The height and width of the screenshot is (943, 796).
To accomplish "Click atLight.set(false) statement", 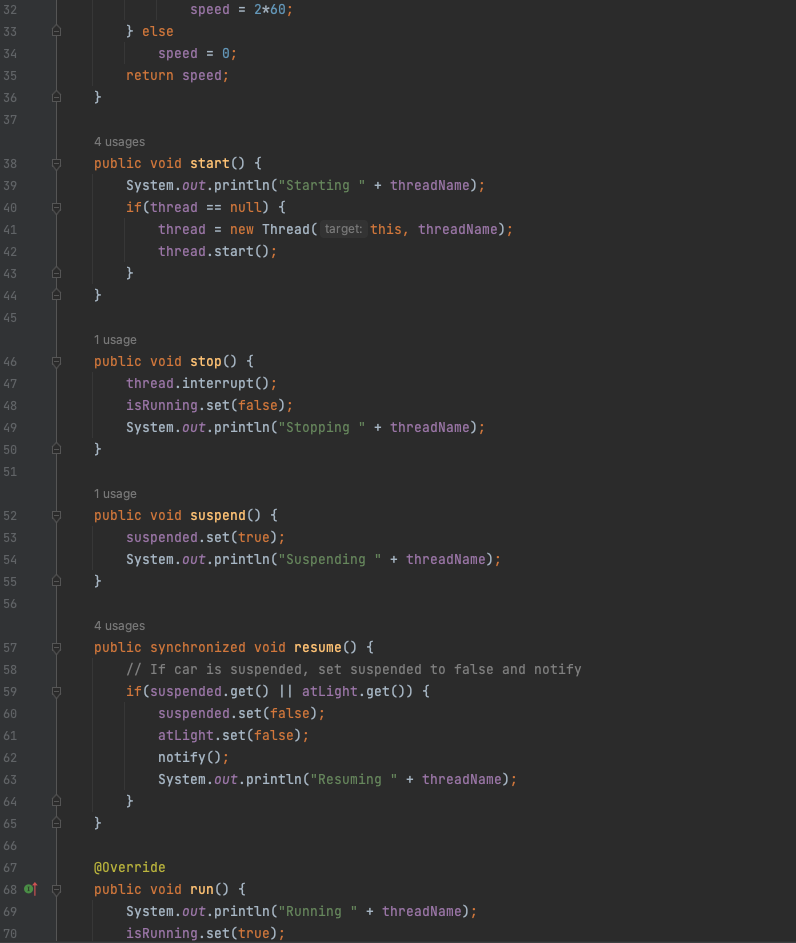I will (233, 736).
